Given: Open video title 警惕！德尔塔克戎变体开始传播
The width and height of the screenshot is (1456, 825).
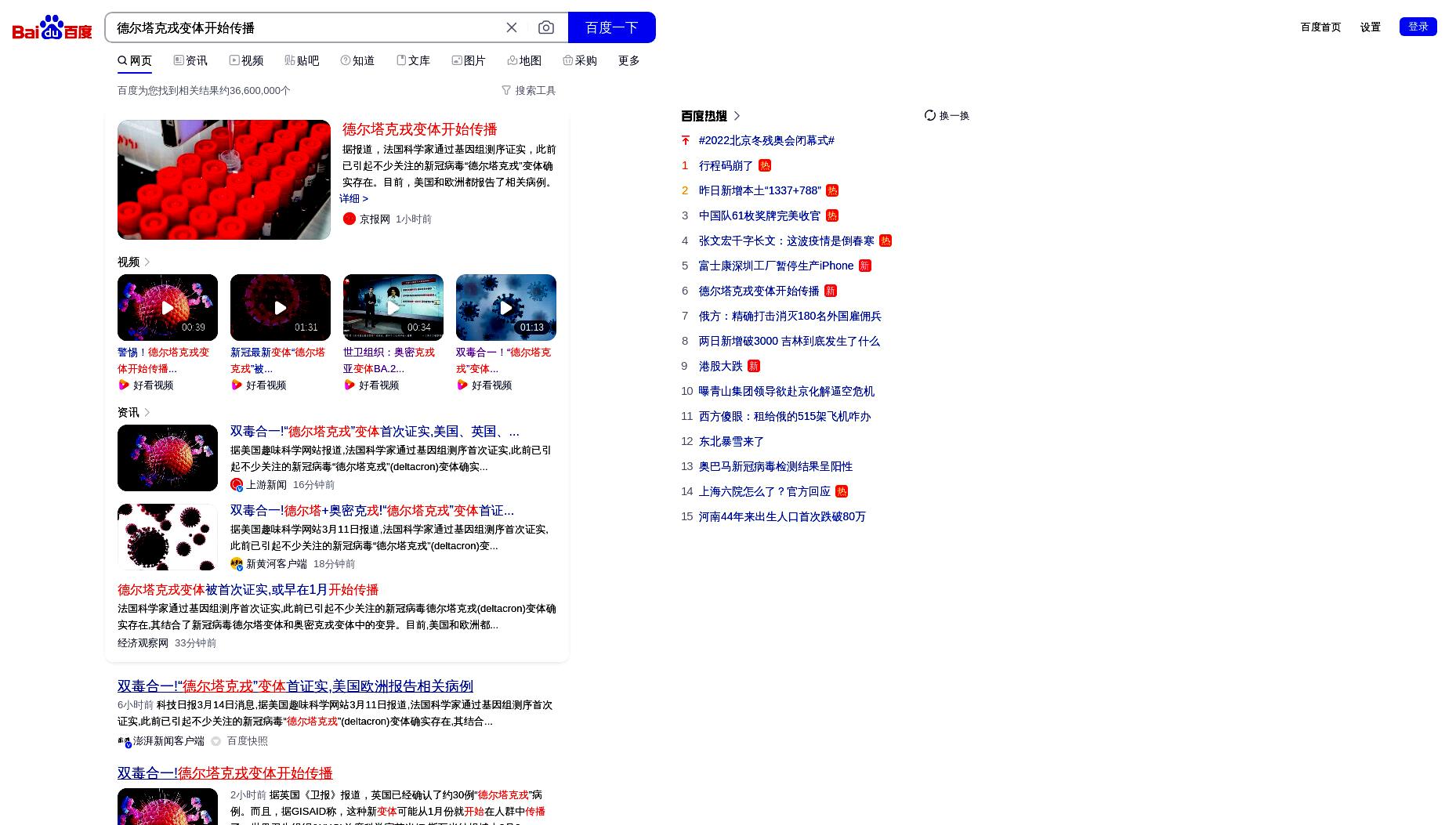Looking at the screenshot, I should pos(164,360).
